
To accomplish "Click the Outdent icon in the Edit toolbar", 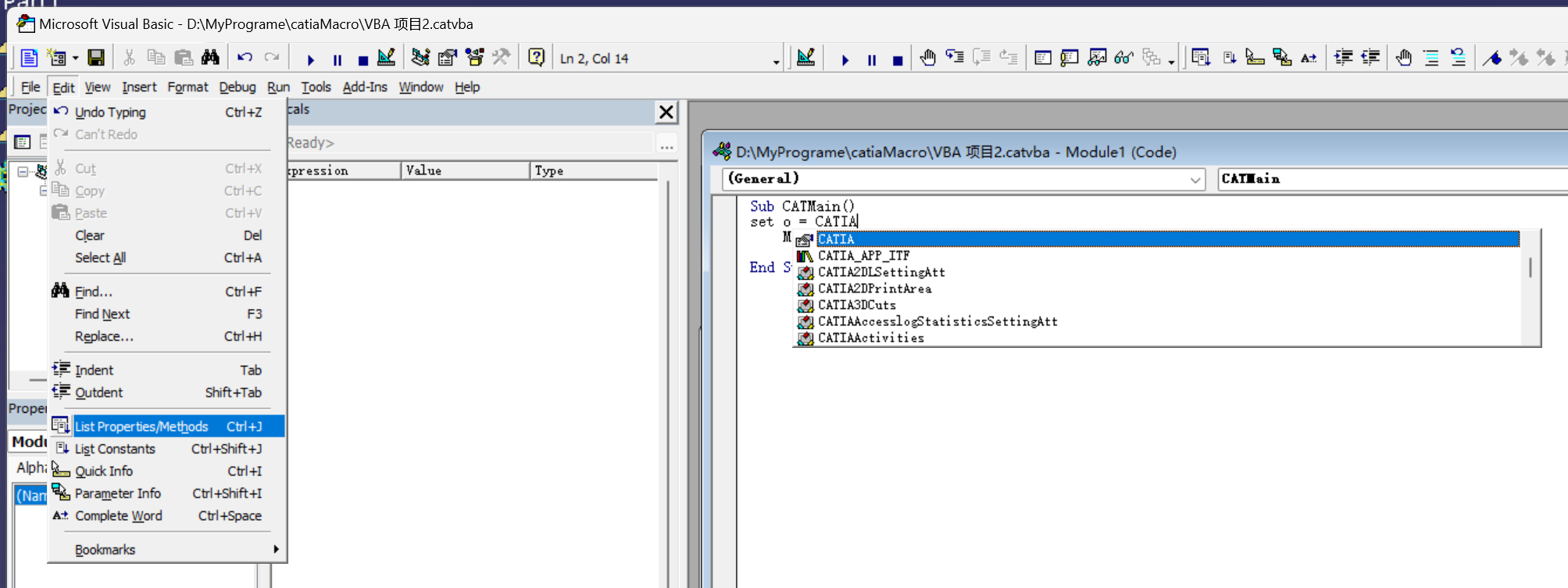I will pyautogui.click(x=1370, y=57).
